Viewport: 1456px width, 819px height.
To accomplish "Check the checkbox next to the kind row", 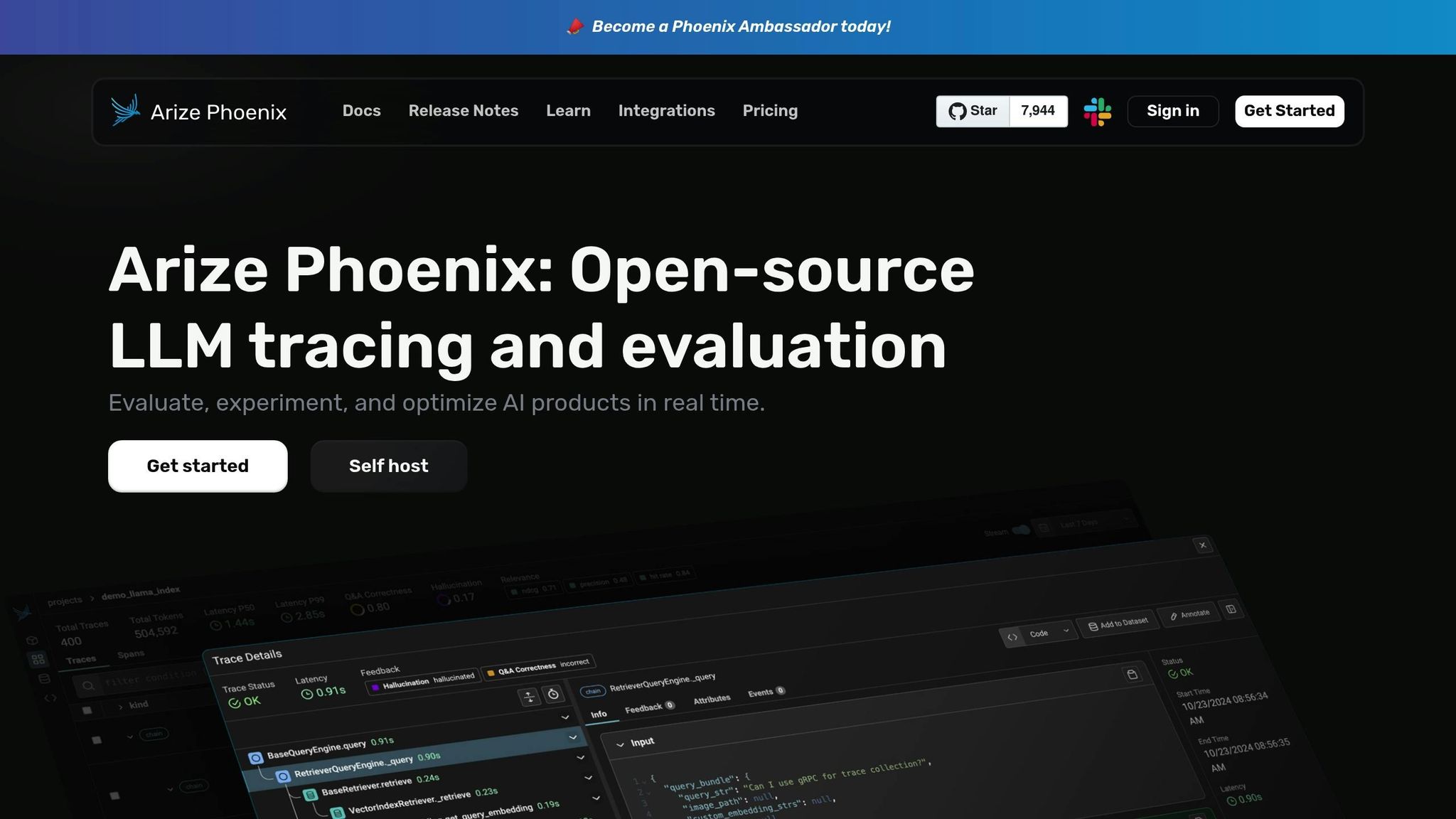I will click(x=87, y=710).
